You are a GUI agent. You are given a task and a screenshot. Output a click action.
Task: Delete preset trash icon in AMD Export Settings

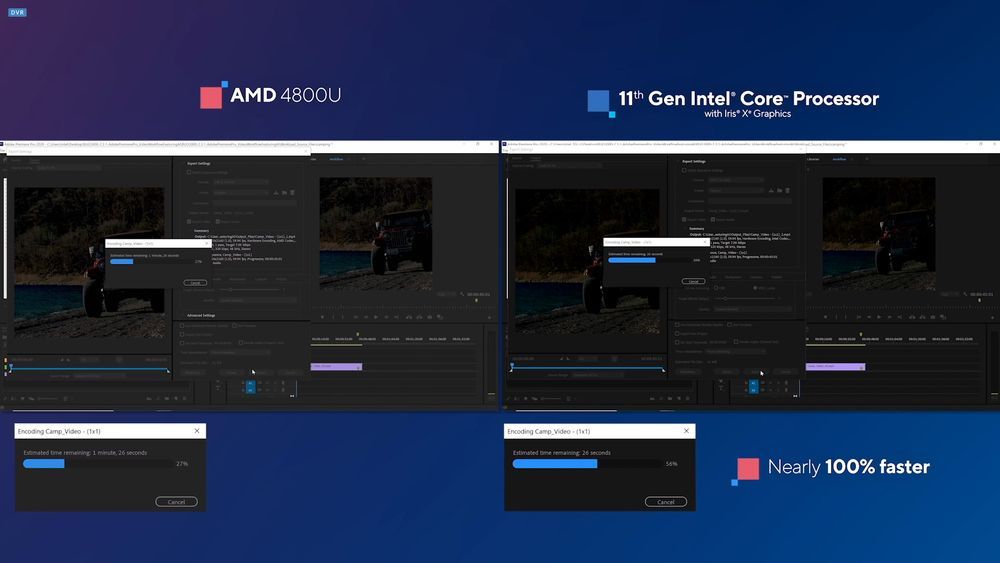pos(292,193)
